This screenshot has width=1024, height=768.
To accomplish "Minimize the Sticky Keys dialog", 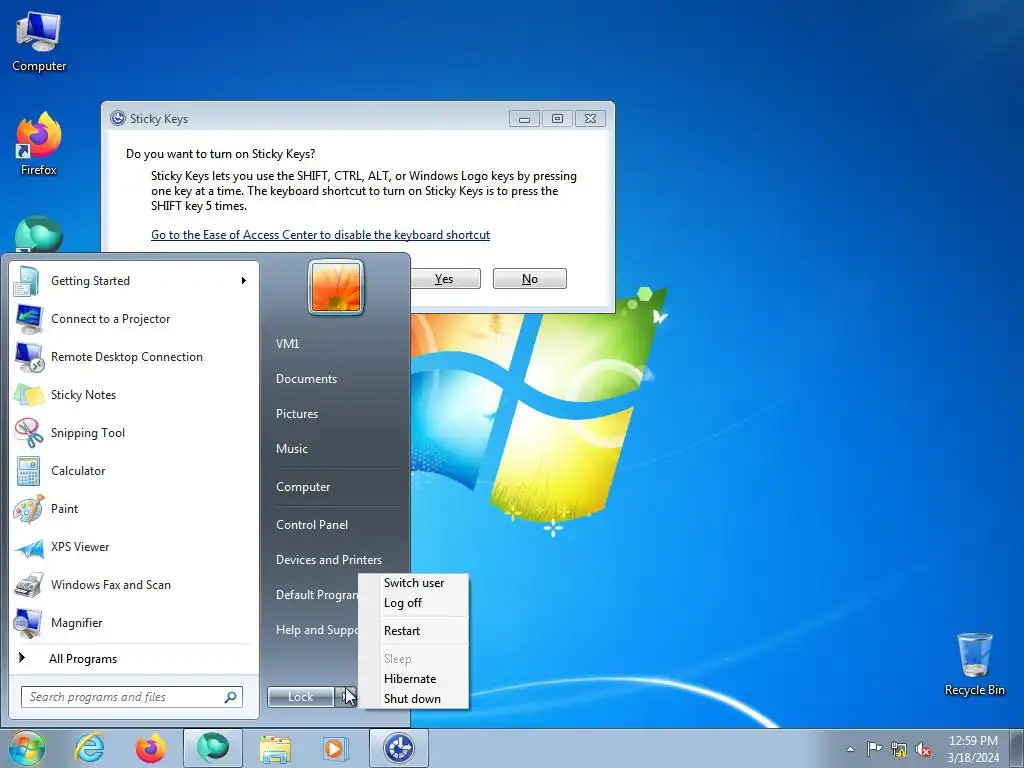I will (524, 119).
